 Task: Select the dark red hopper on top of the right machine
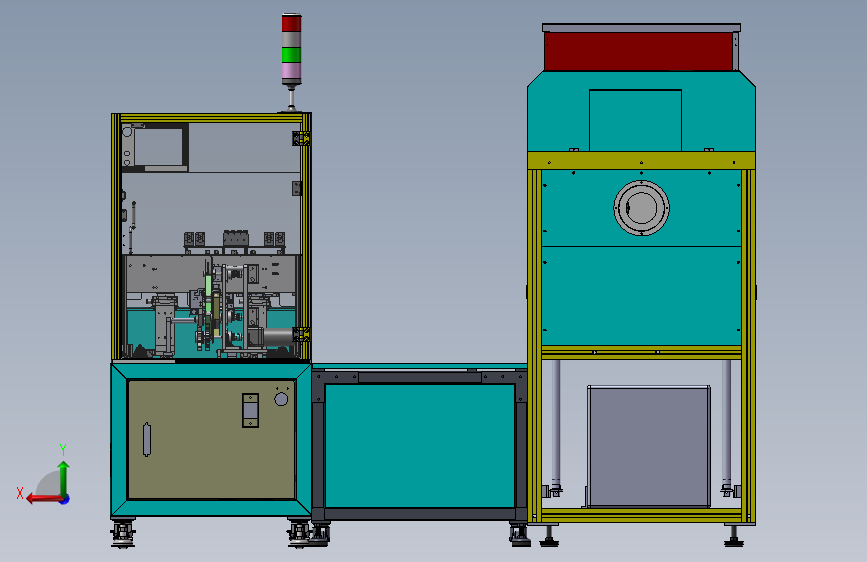(x=639, y=51)
